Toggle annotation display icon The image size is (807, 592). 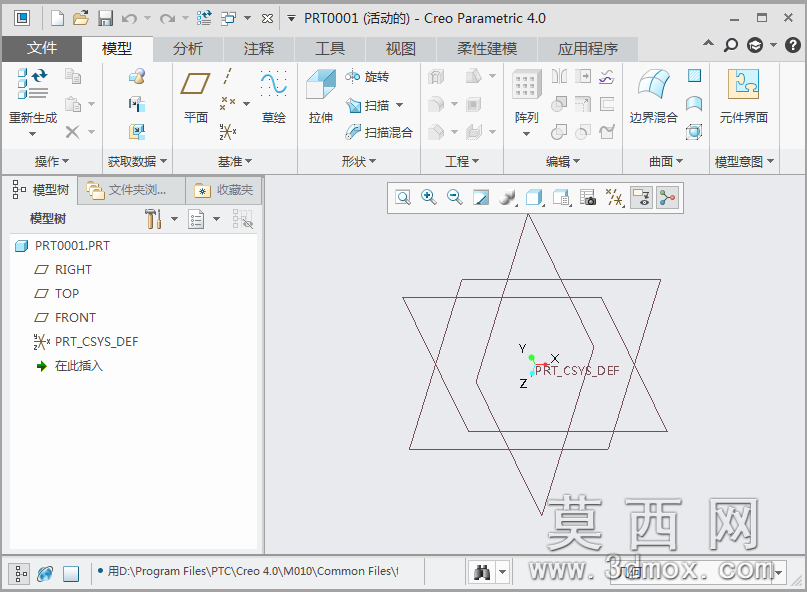pyautogui.click(x=641, y=198)
